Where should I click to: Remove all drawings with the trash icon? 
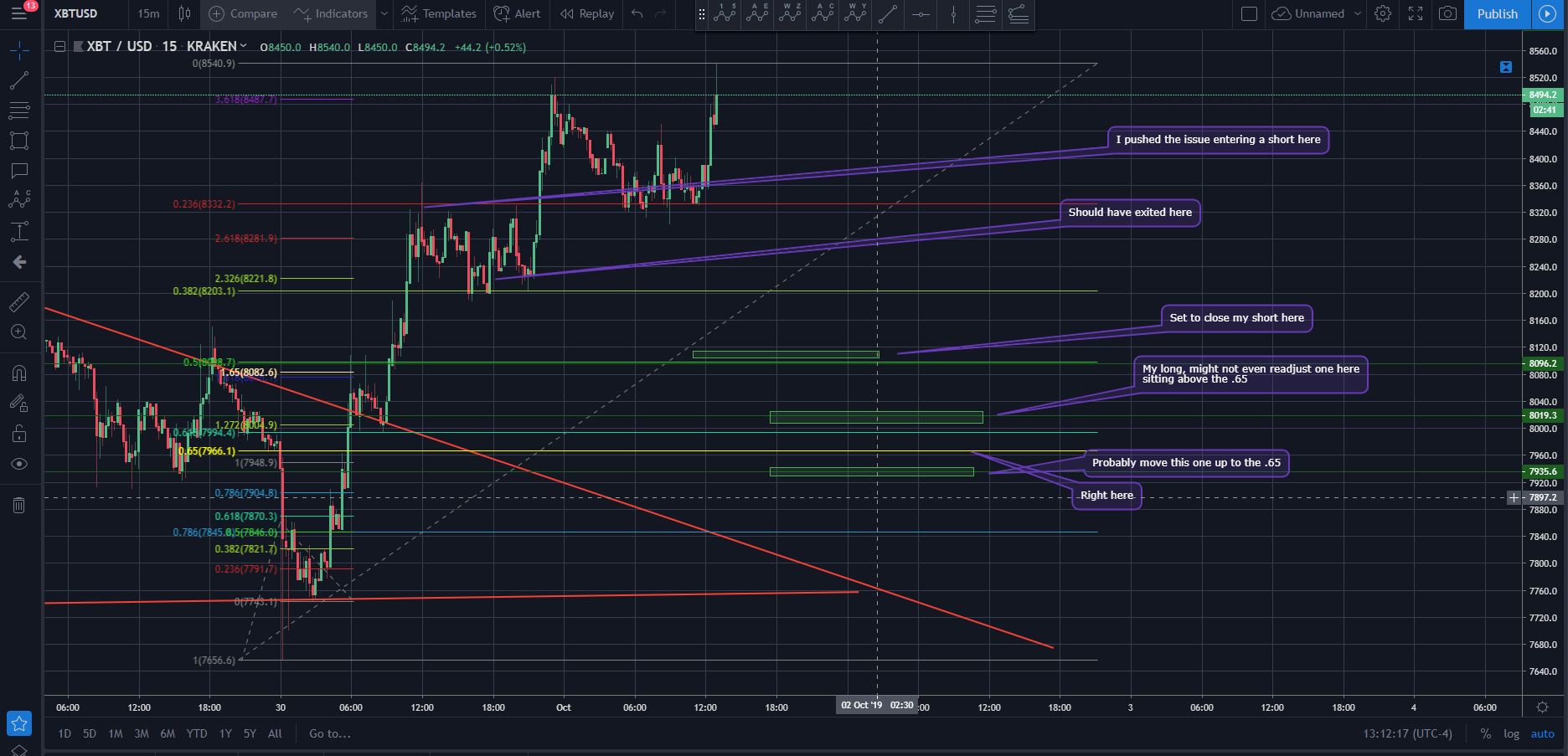[18, 505]
